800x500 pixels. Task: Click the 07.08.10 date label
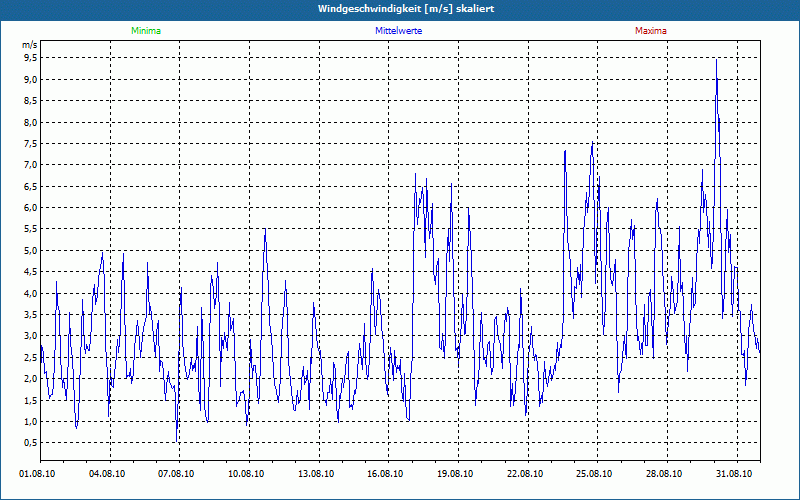[x=176, y=474]
